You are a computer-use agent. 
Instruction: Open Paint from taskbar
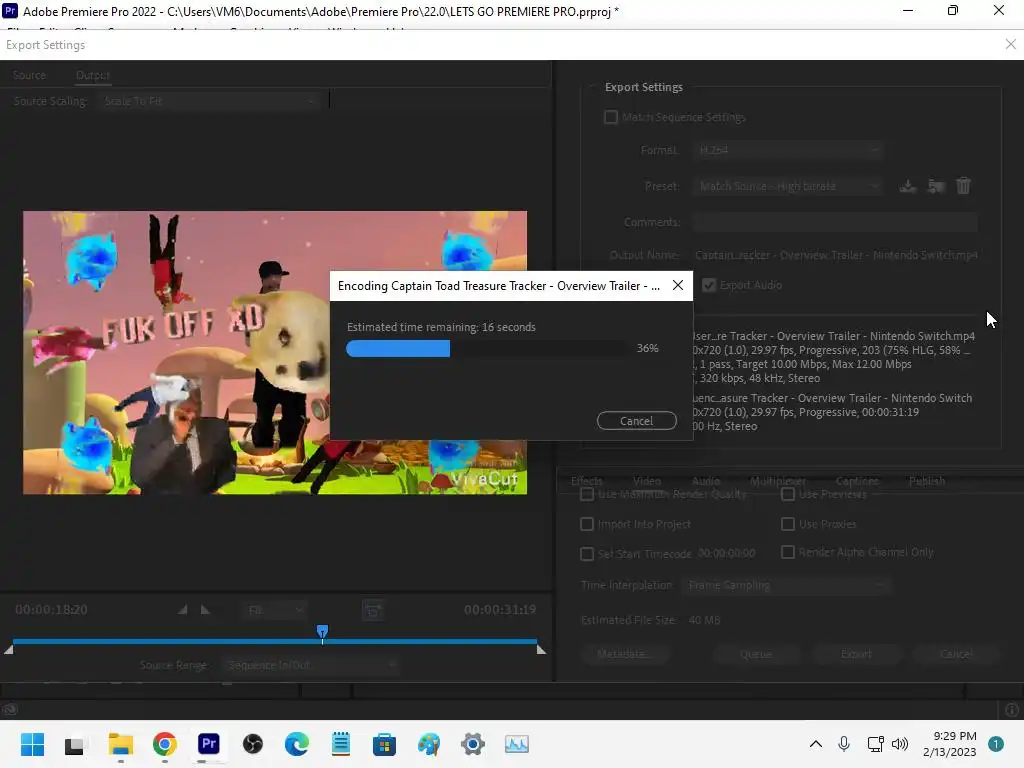428,744
